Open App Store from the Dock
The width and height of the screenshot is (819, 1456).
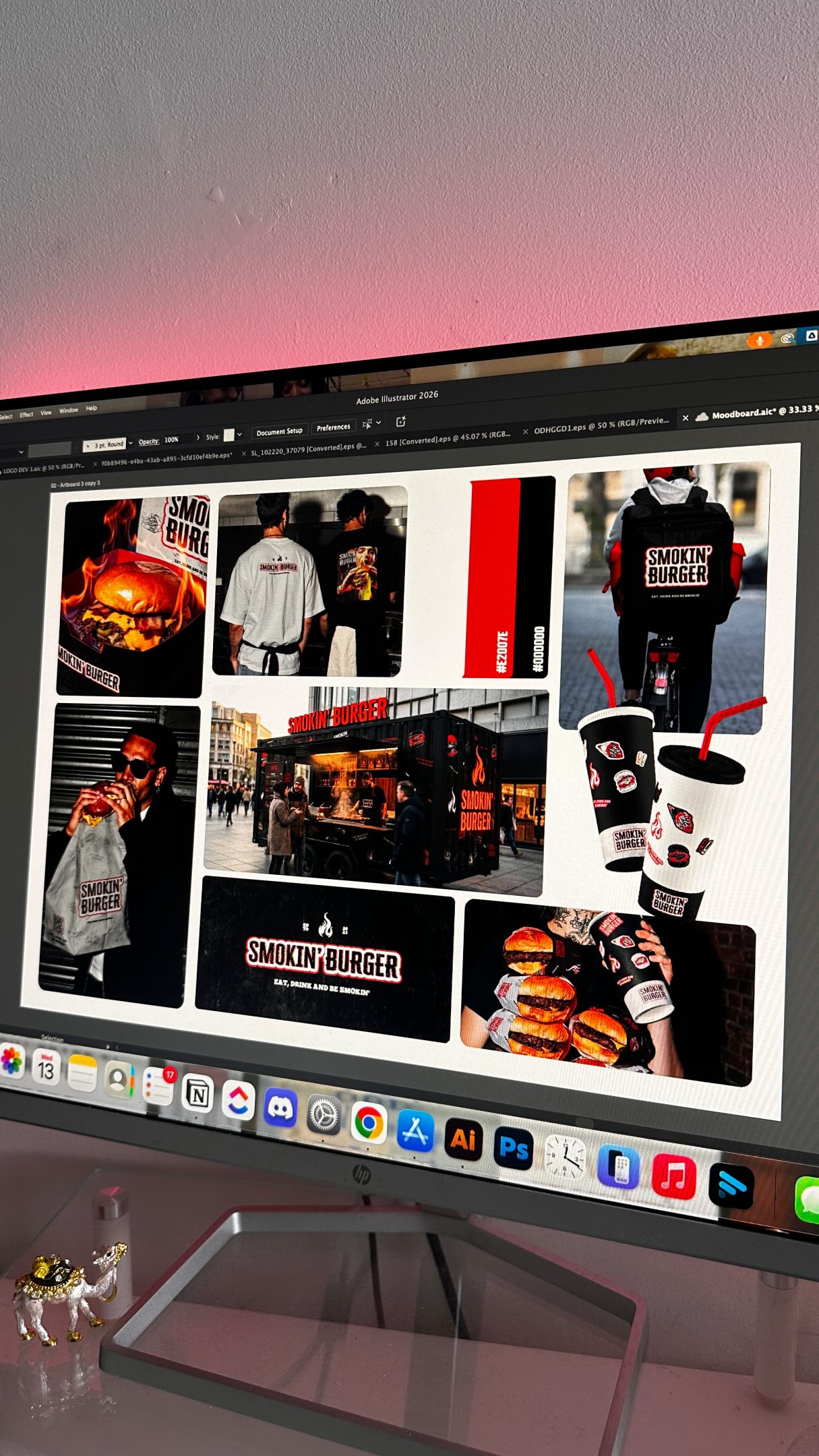click(x=415, y=1130)
